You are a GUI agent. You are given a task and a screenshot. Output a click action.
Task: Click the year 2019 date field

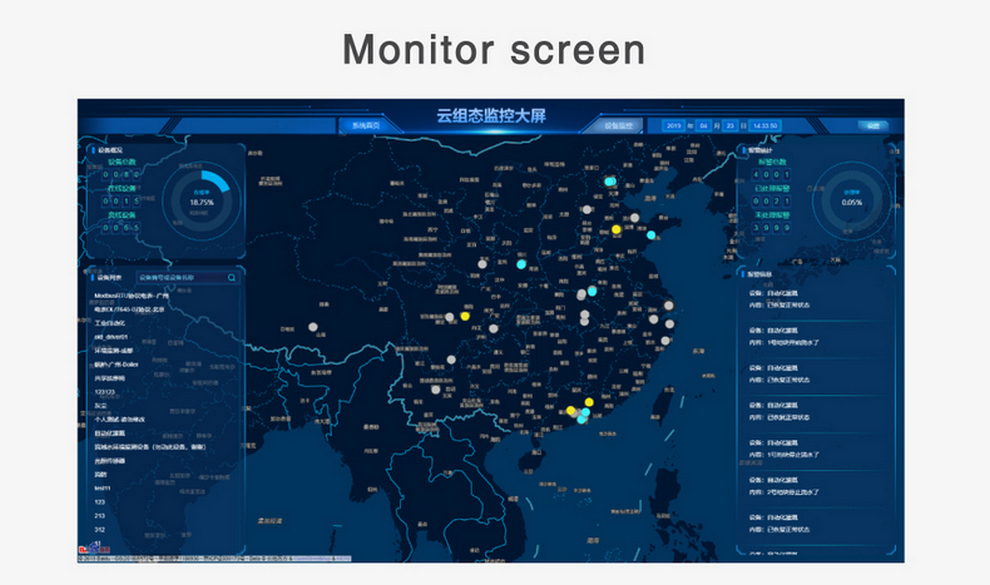click(x=673, y=126)
